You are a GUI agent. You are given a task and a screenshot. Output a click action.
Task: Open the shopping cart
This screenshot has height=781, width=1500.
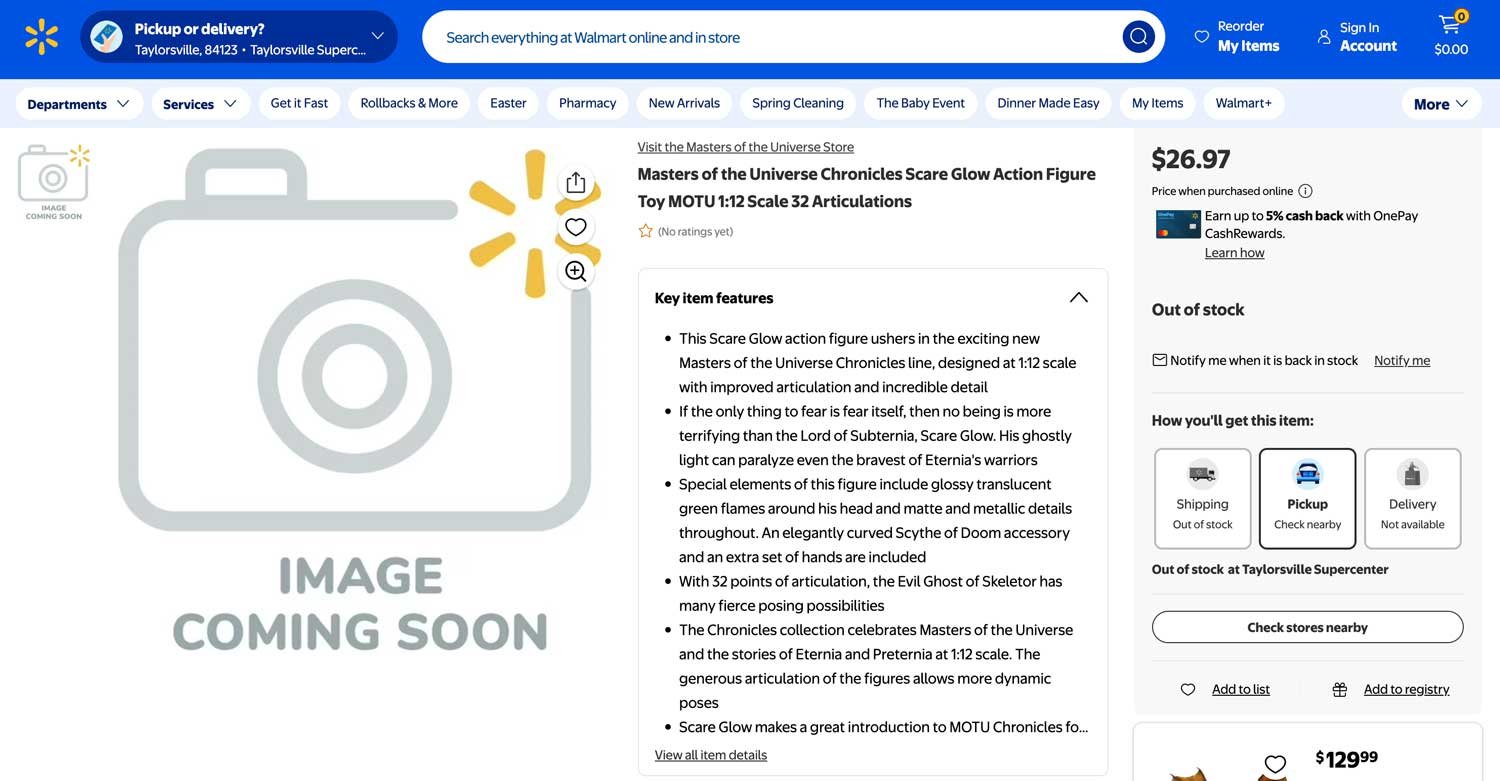tap(1450, 36)
